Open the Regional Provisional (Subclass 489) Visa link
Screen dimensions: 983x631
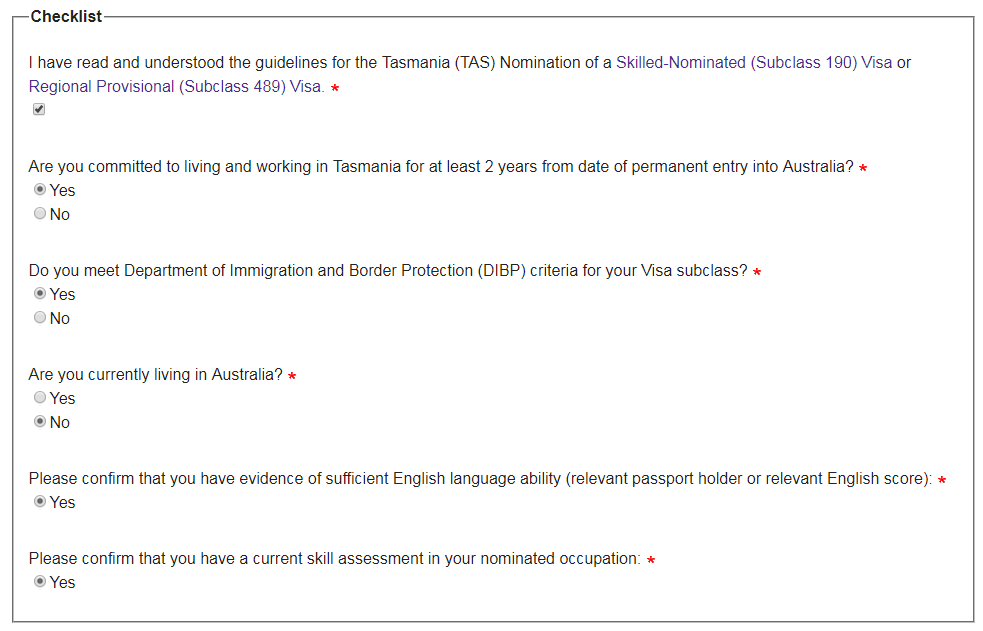click(176, 87)
